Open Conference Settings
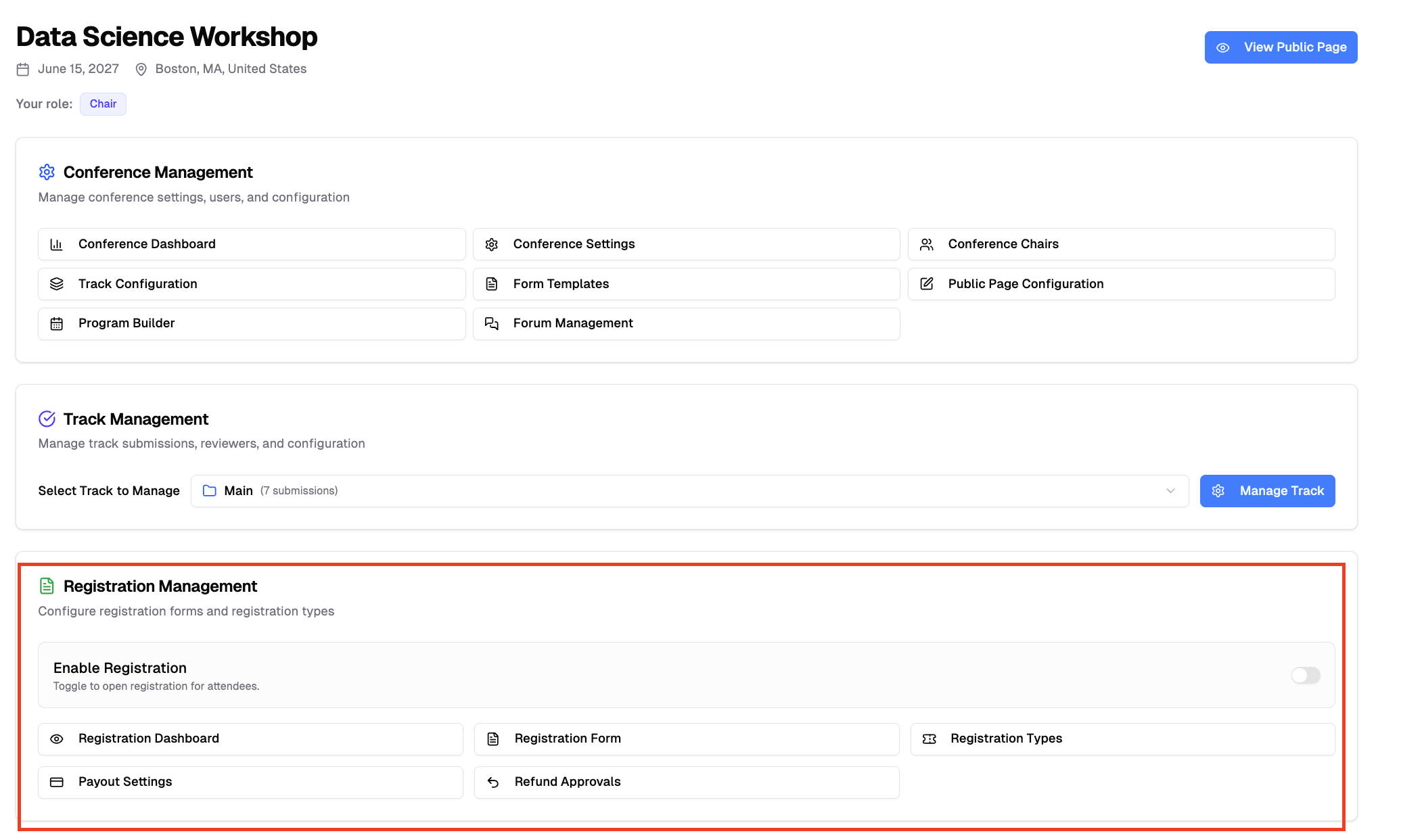The image size is (1422, 840). point(686,244)
